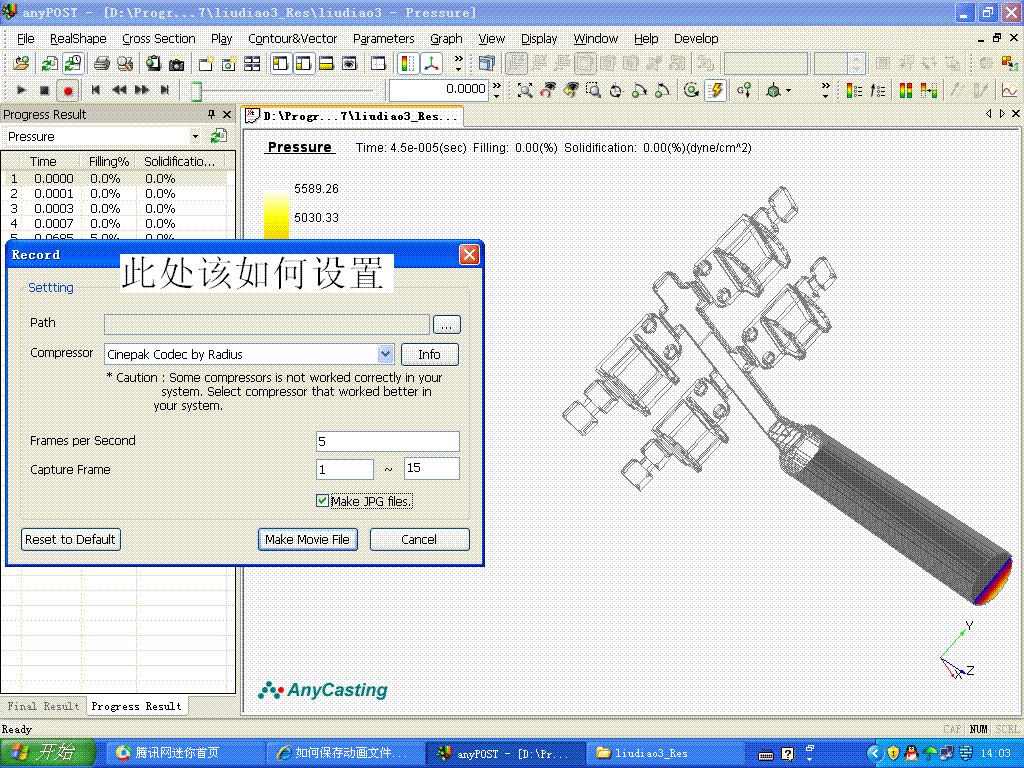Click the Make Movie File button
Viewport: 1024px width, 768px height.
[x=308, y=539]
